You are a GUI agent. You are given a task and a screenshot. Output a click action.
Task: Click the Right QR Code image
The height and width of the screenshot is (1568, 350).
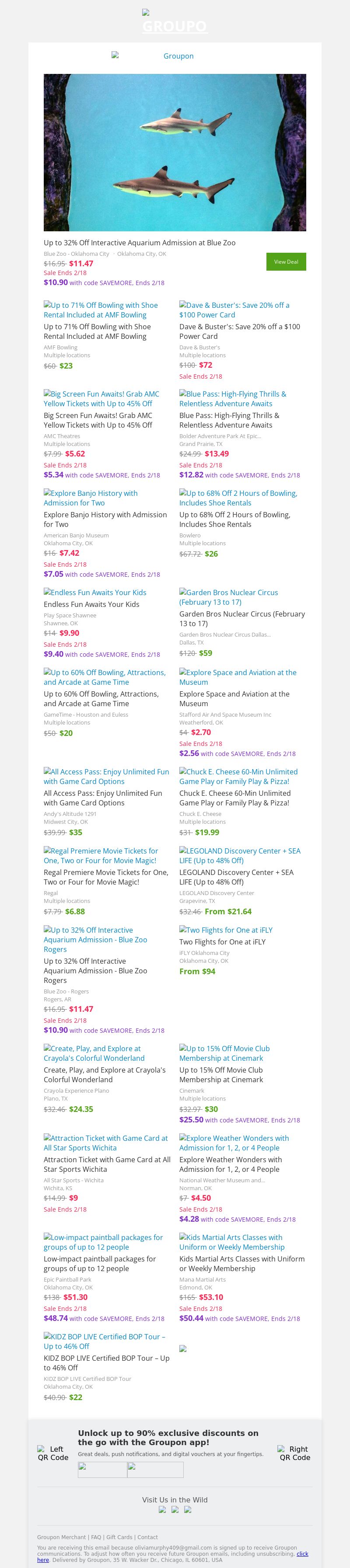(x=294, y=1453)
